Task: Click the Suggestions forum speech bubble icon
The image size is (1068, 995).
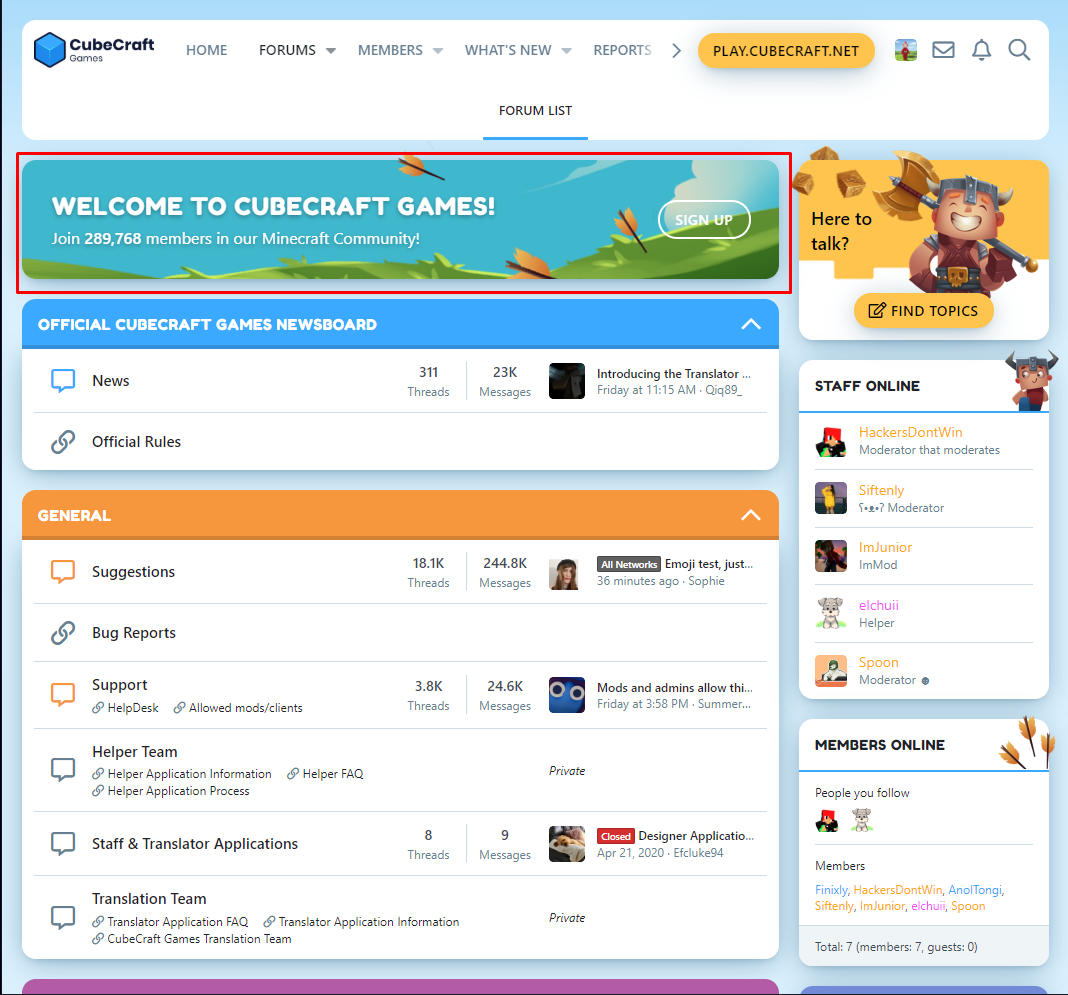Action: [x=63, y=571]
